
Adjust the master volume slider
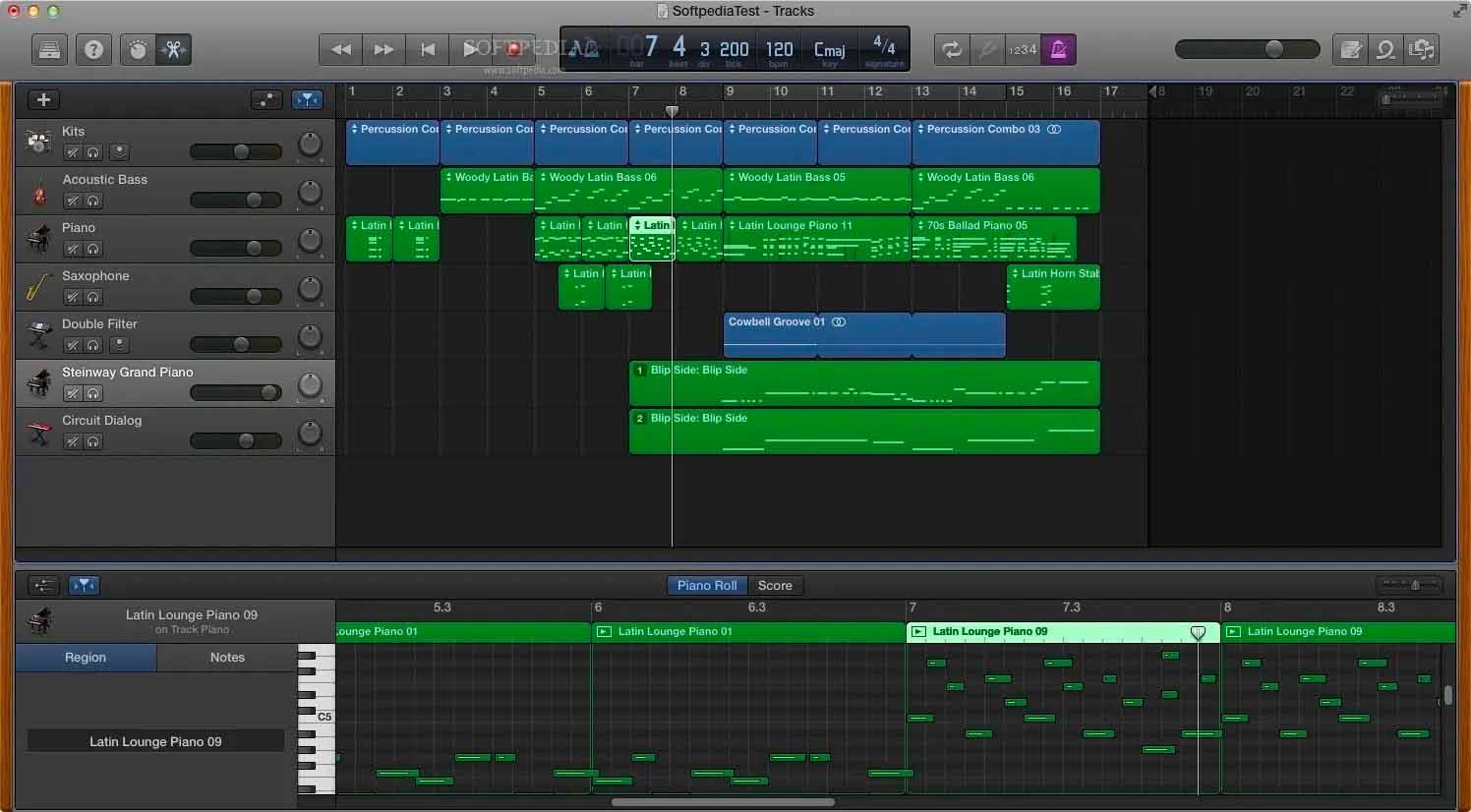coord(1247,49)
